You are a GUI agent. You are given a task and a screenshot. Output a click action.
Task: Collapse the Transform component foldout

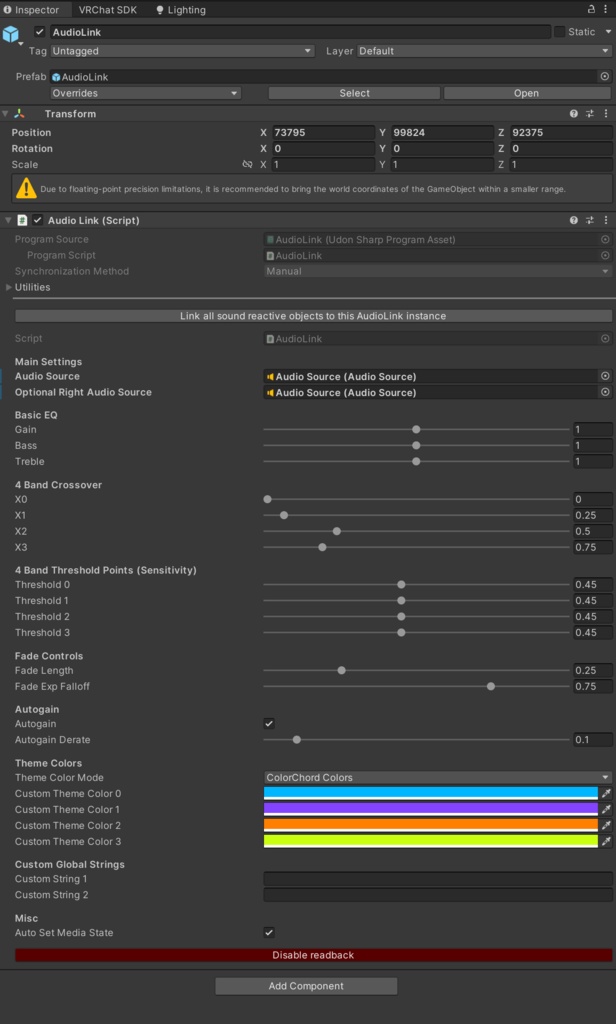point(8,113)
